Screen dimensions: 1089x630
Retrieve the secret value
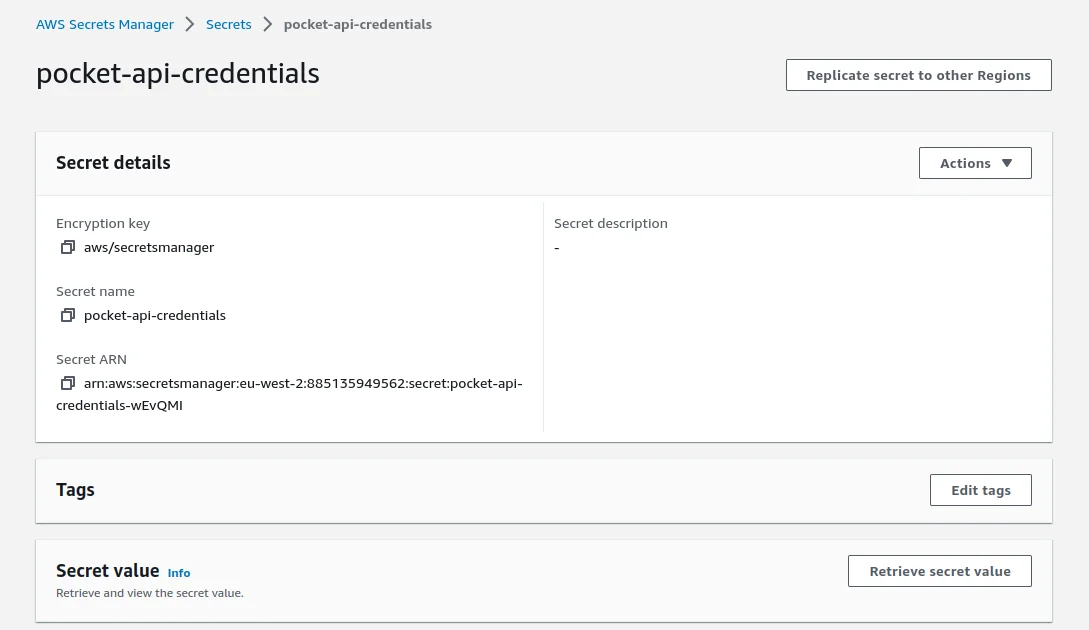pyautogui.click(x=939, y=571)
